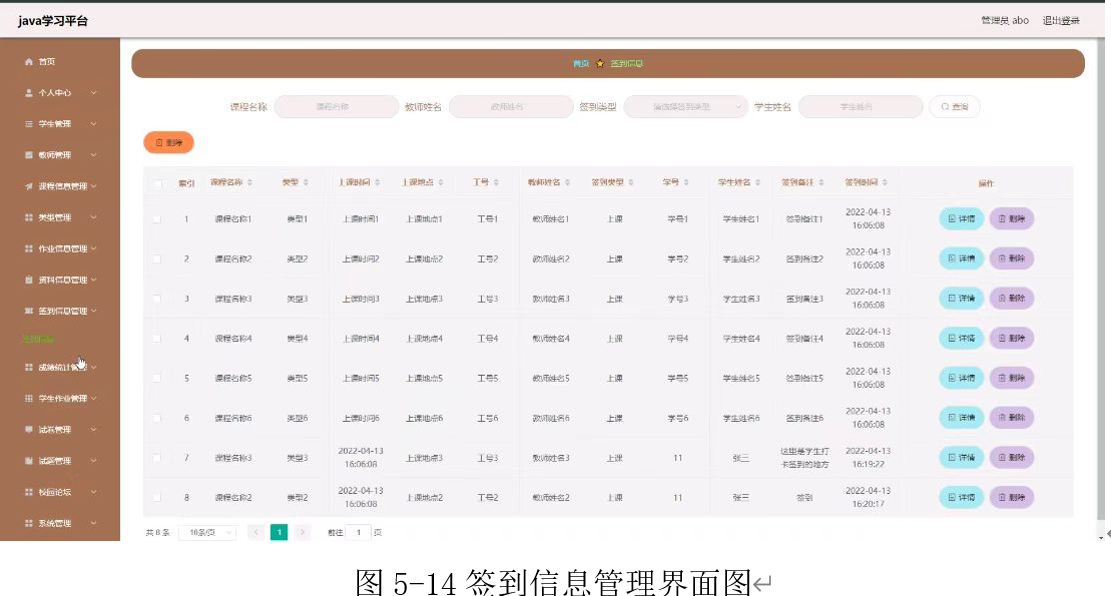The height and width of the screenshot is (596, 1111).
Task: Open the 试题管理 menu label
Action: point(55,461)
